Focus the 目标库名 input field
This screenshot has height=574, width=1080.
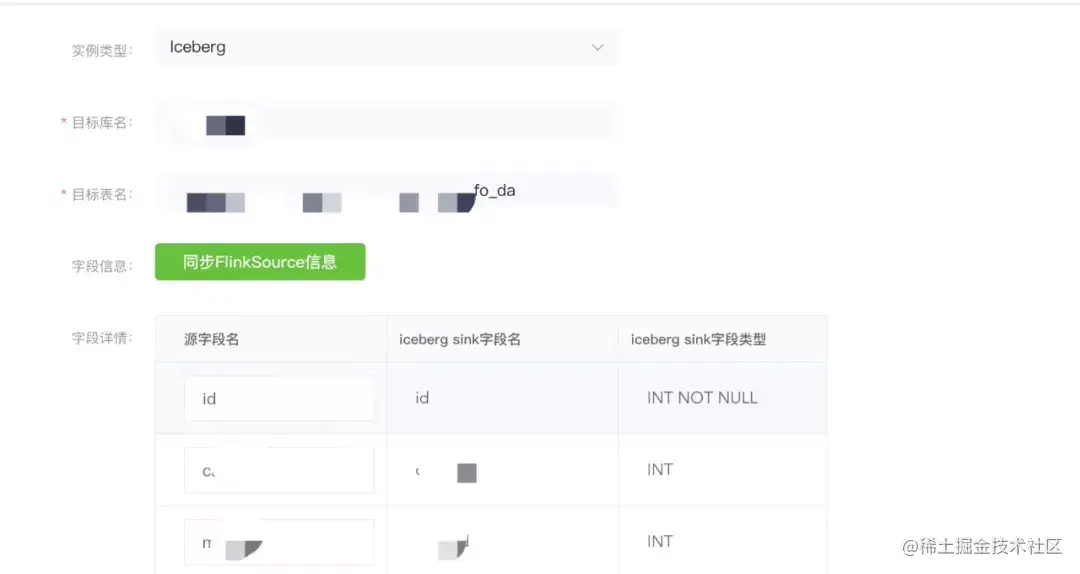tap(386, 123)
